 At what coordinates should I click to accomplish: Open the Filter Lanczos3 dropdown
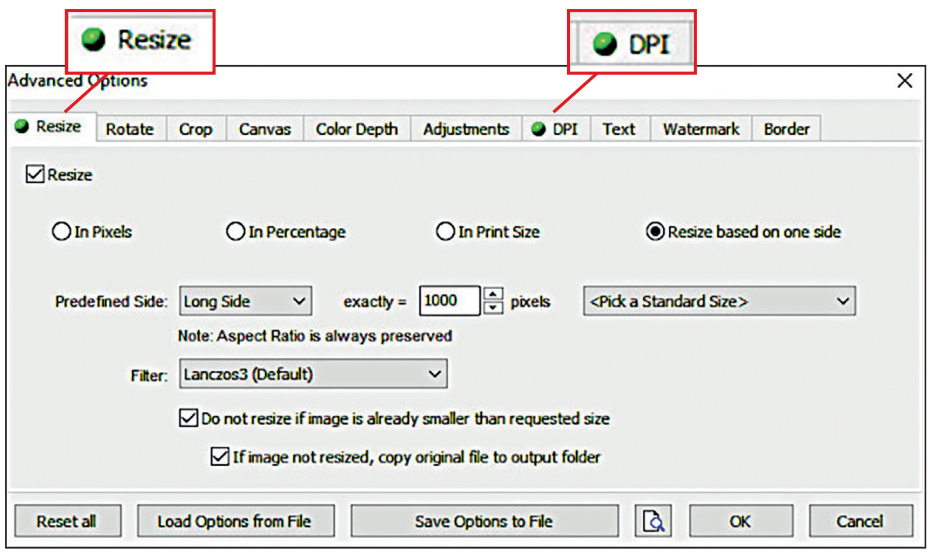point(312,374)
